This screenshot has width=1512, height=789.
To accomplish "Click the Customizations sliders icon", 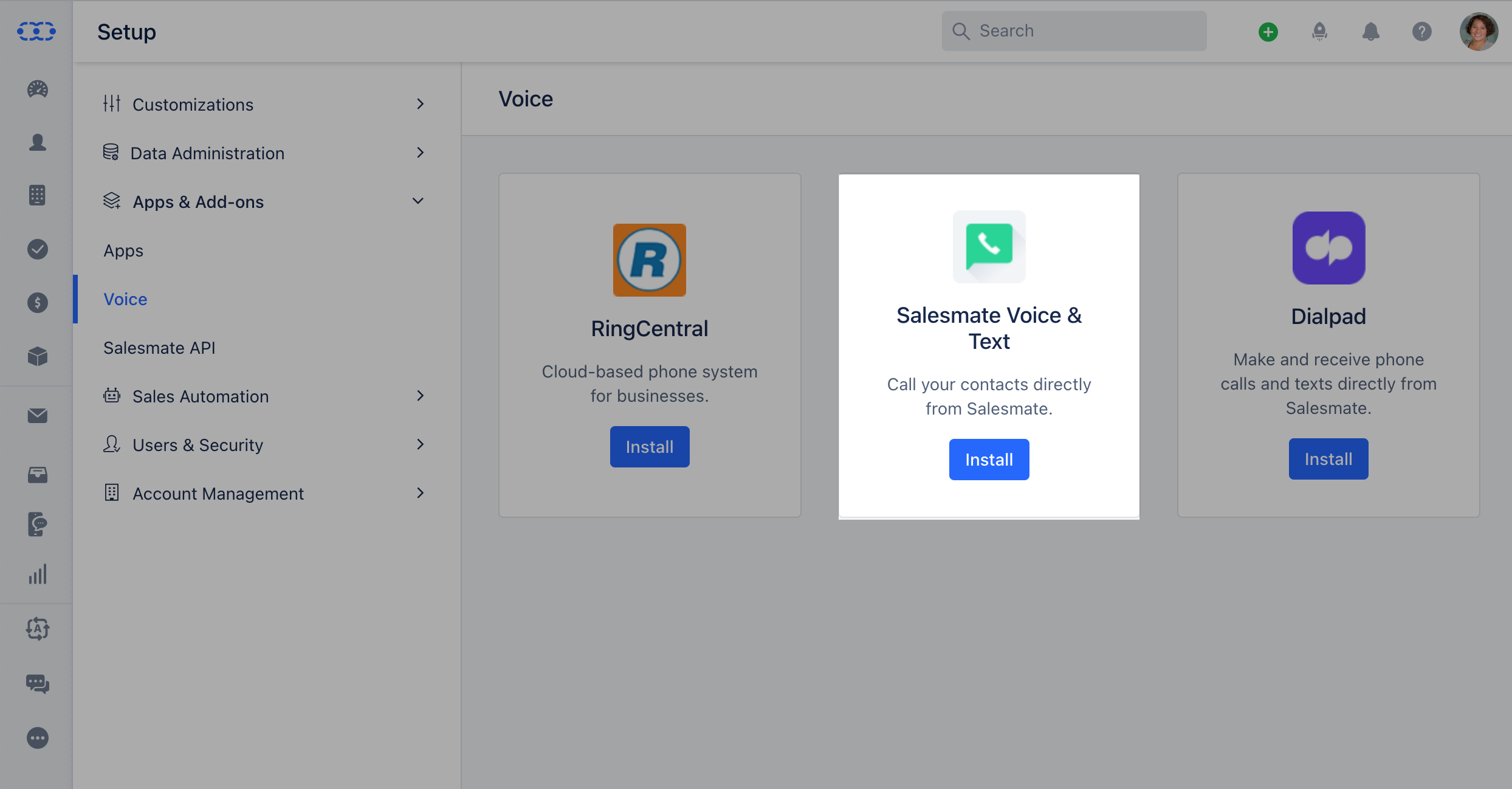I will 112,104.
